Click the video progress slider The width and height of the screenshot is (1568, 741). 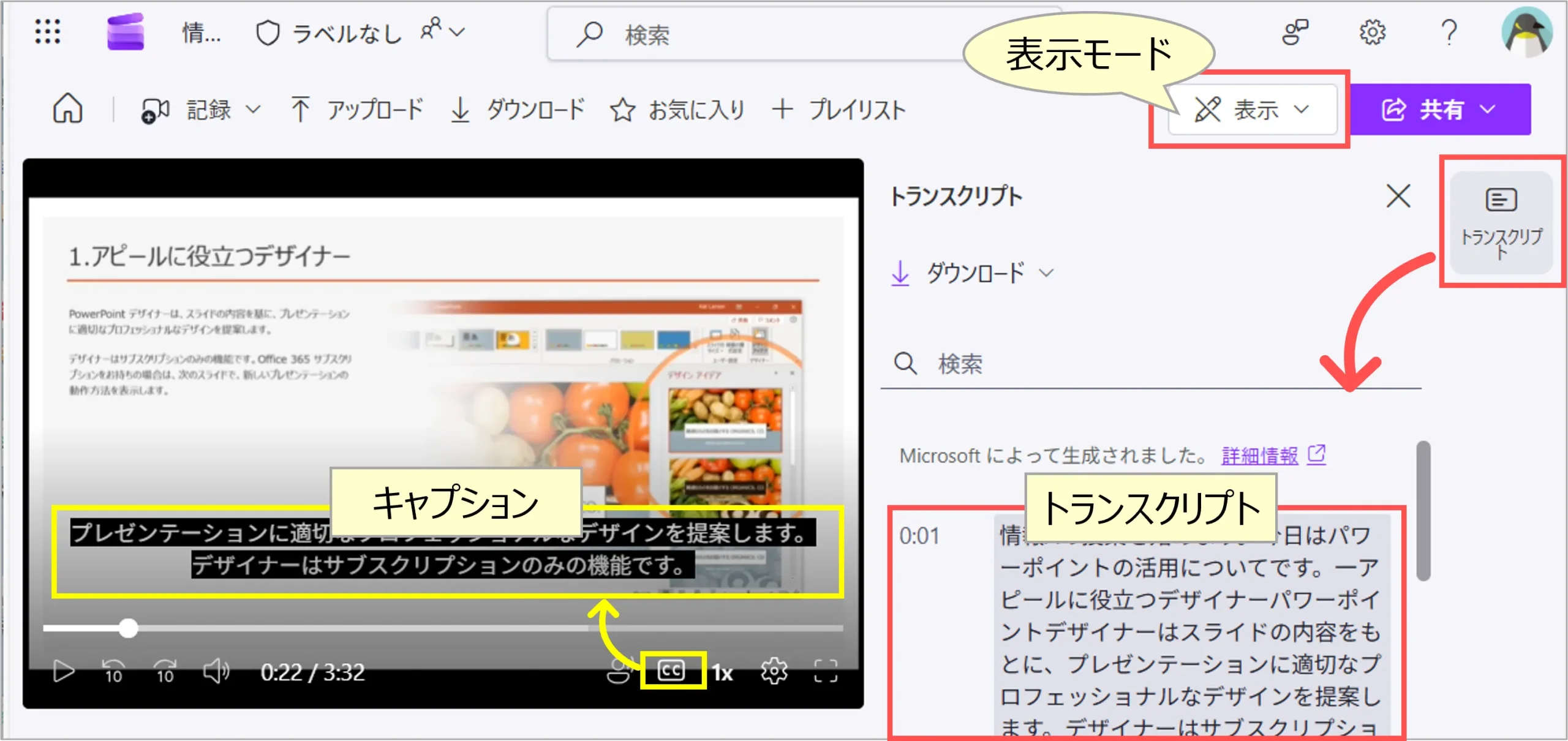(128, 628)
